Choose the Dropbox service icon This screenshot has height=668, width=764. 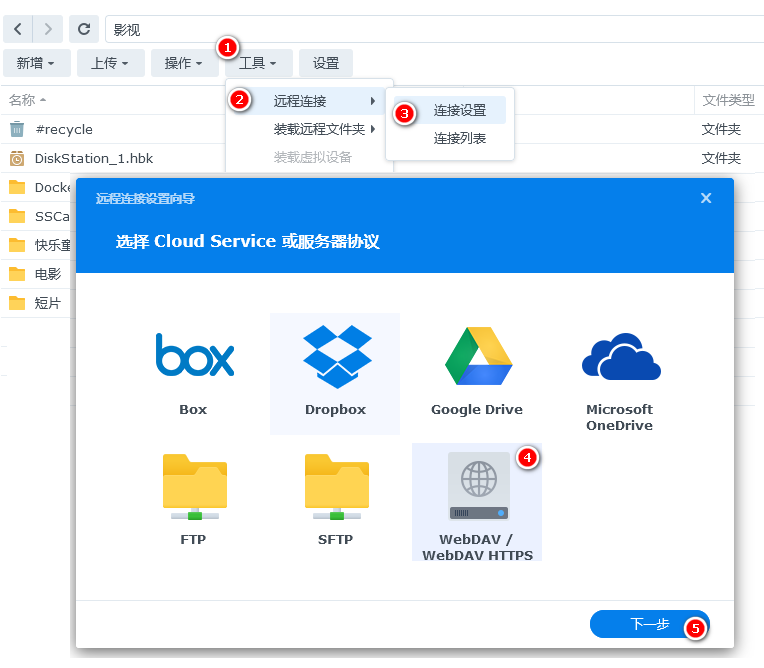click(x=337, y=357)
